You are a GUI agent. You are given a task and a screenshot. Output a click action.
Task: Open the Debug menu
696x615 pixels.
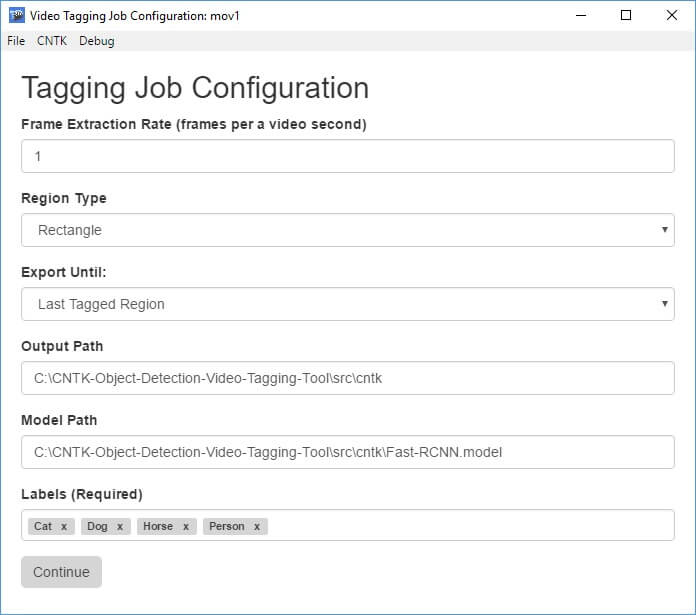(x=96, y=41)
